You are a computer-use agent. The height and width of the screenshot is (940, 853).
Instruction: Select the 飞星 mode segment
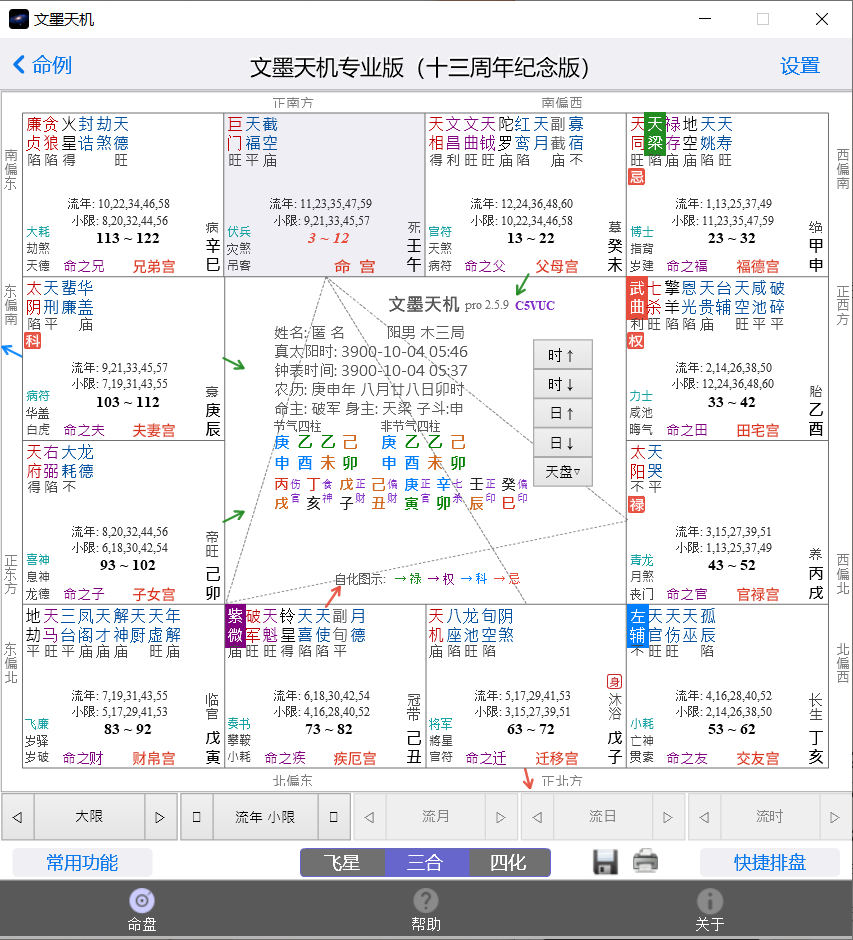[342, 863]
